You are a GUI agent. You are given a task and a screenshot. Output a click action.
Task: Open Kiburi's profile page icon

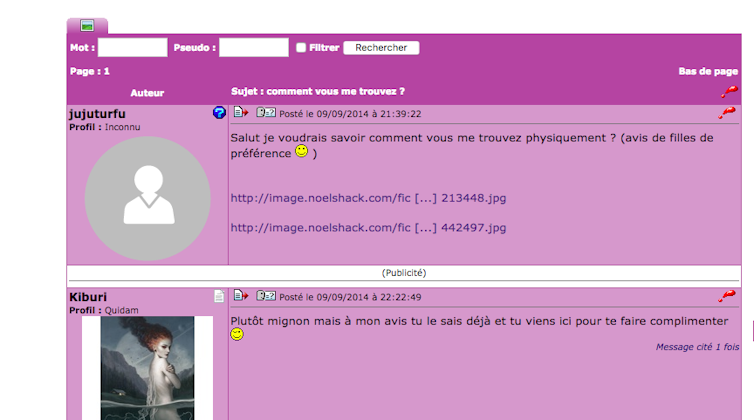point(220,296)
